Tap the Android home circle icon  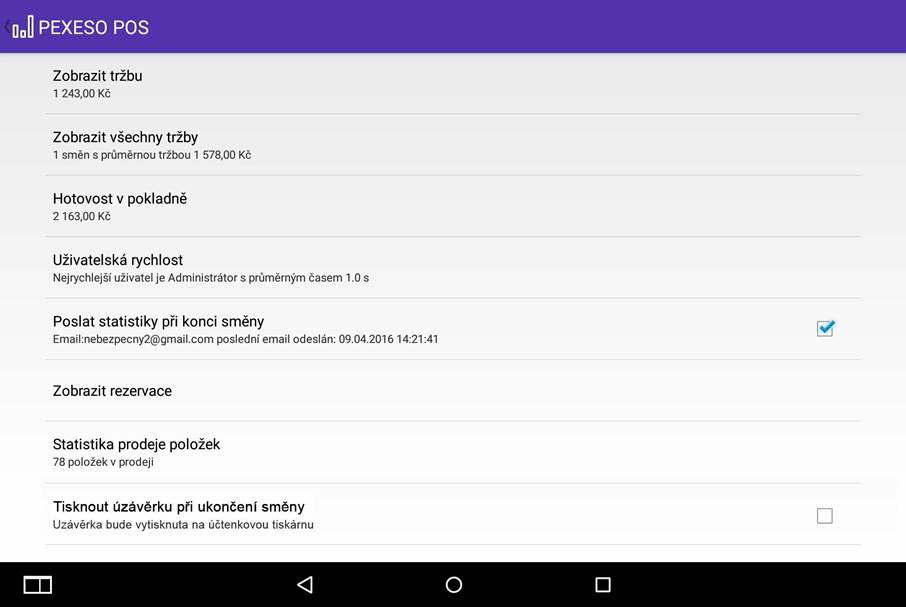click(x=454, y=584)
